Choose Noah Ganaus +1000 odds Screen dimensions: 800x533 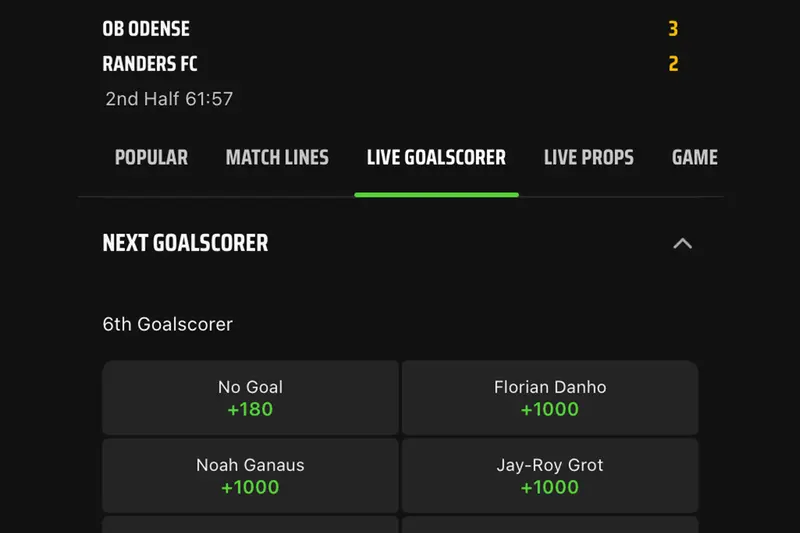[250, 476]
